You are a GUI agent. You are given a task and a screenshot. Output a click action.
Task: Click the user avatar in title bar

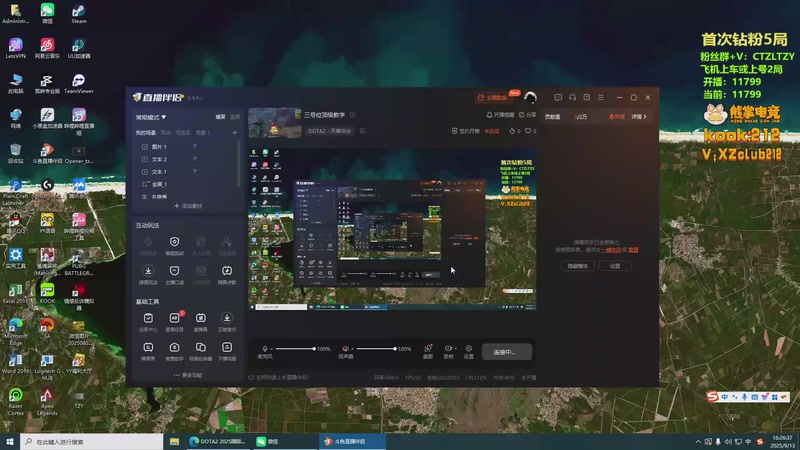(530, 96)
